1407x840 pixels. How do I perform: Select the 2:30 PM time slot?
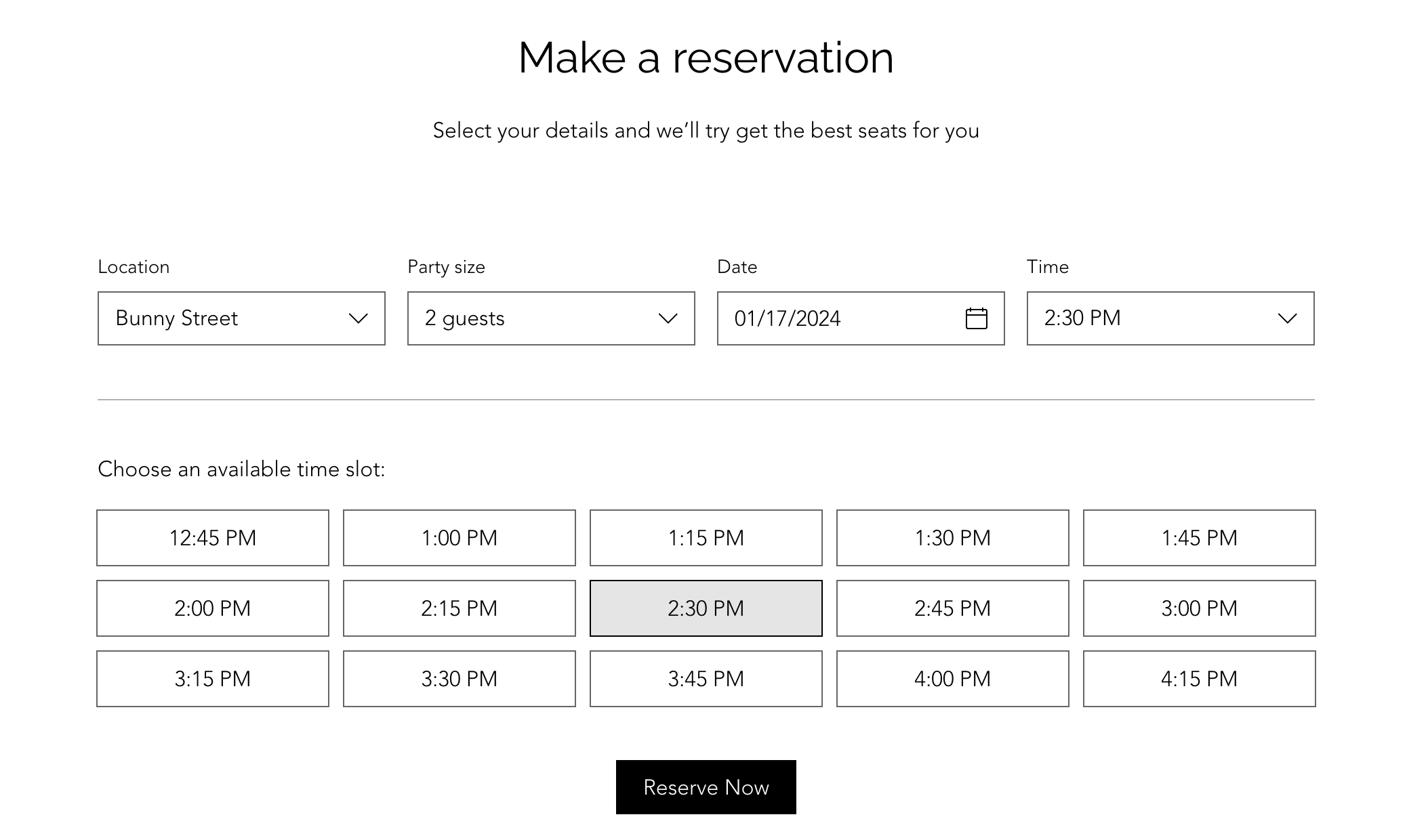(x=705, y=608)
